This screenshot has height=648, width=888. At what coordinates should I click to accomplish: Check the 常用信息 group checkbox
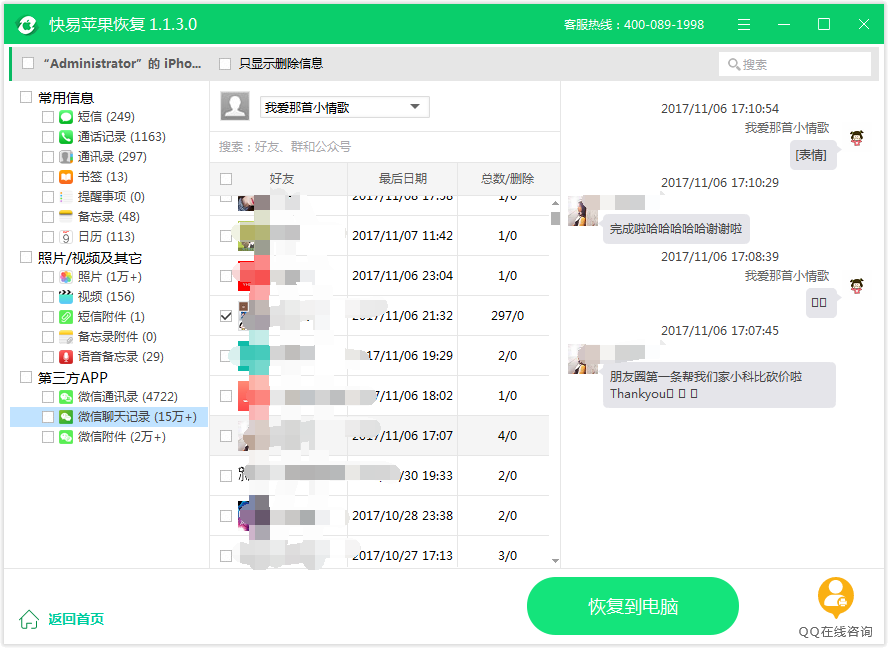(26, 97)
